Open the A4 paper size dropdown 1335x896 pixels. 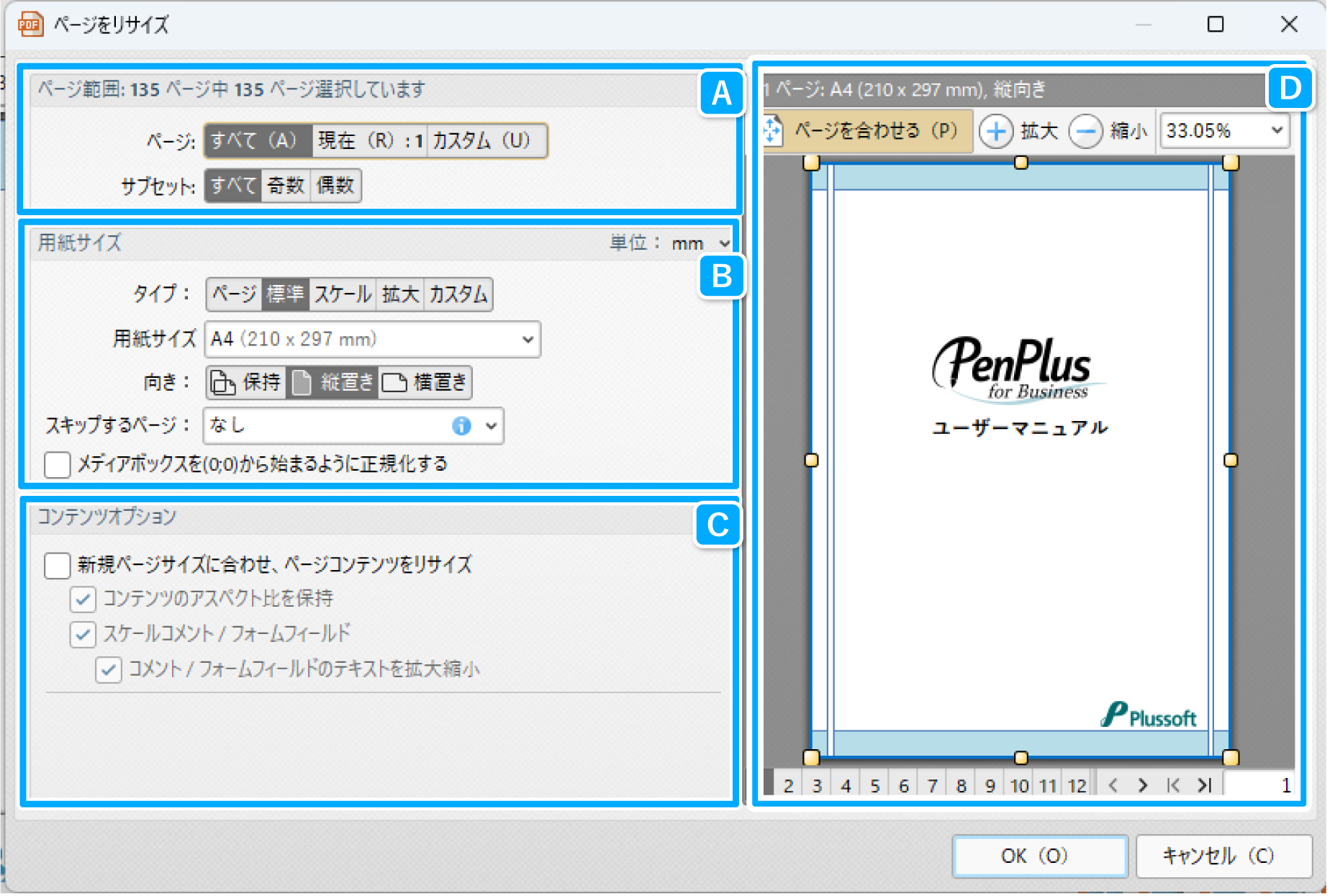527,340
